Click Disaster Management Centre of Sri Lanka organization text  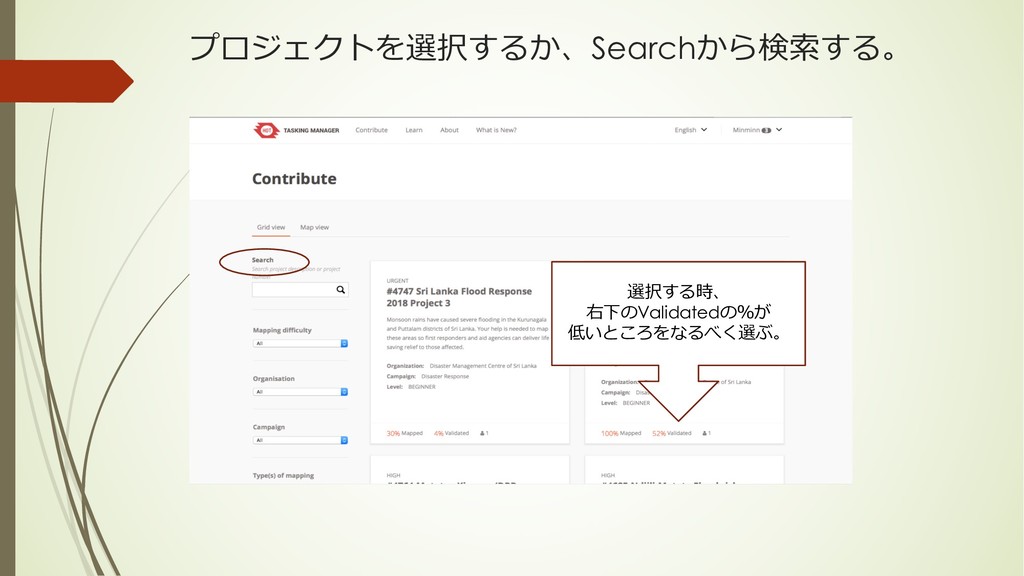[x=483, y=366]
